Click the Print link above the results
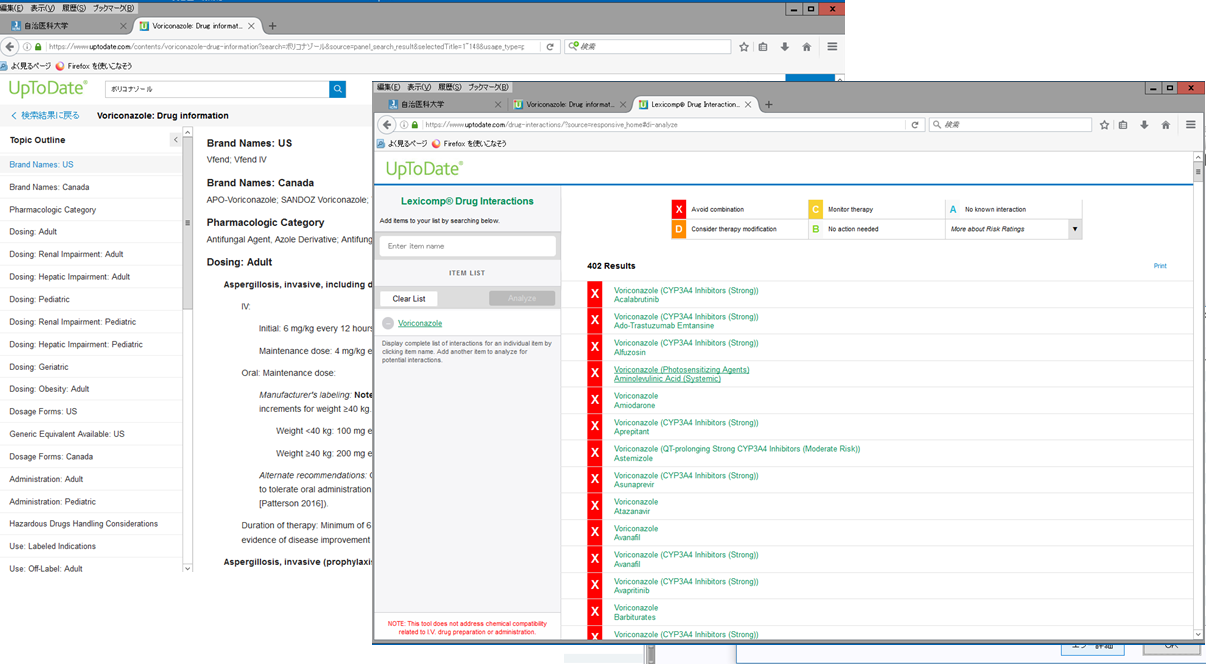 coord(1159,266)
